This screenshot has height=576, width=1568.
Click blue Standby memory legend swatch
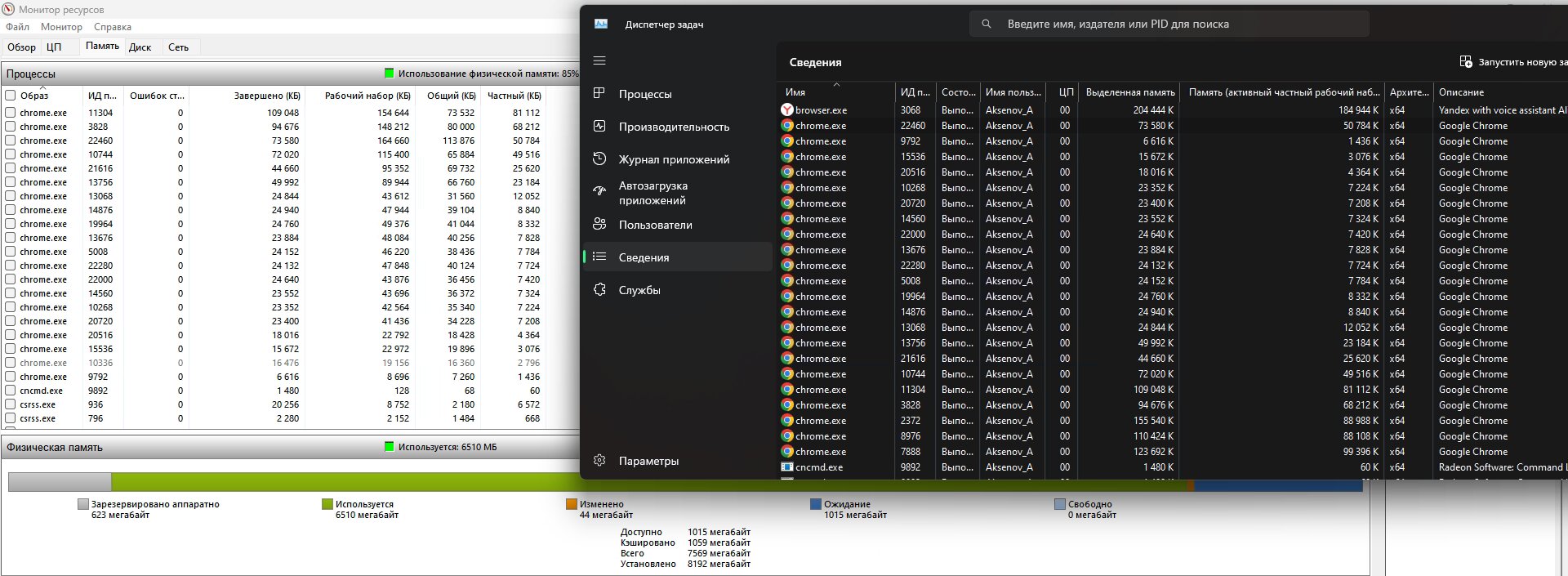(x=815, y=504)
